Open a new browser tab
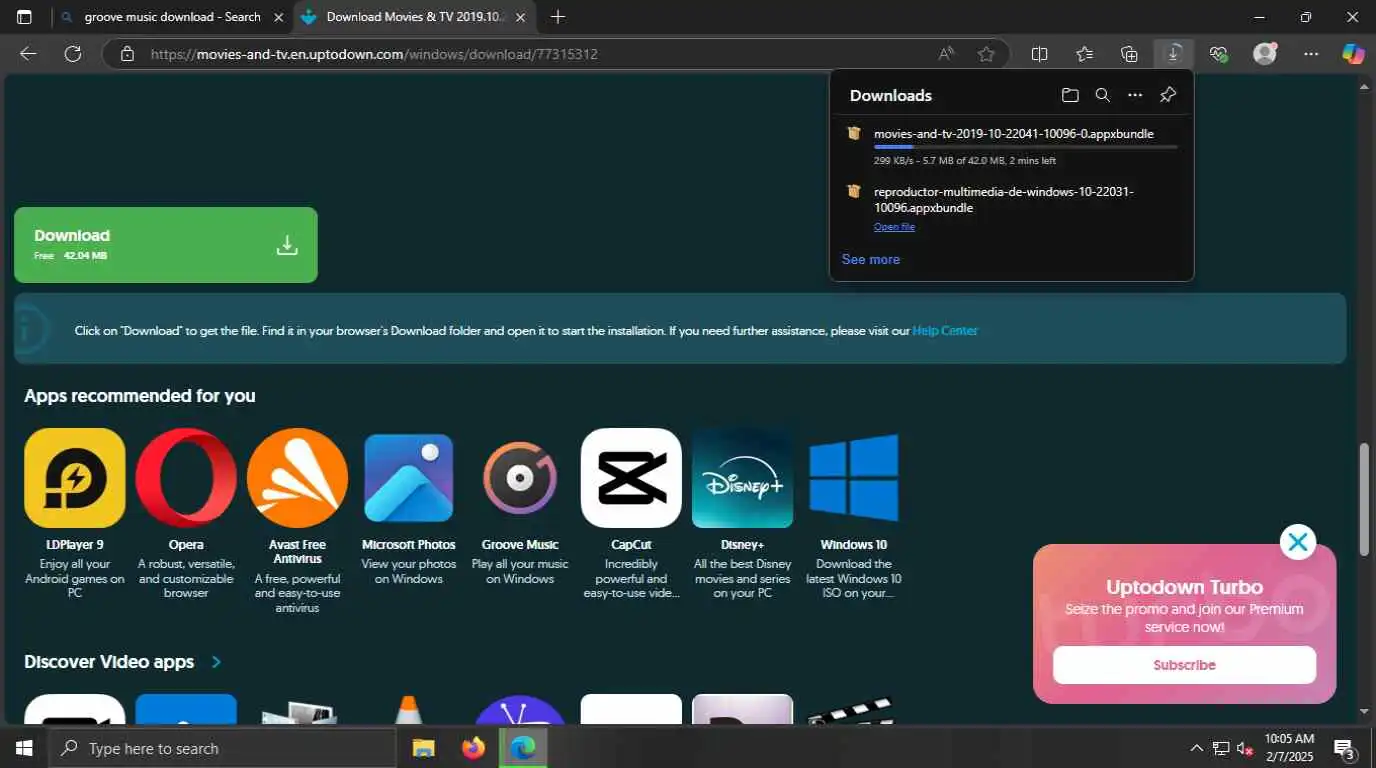The image size is (1376, 768). coord(558,17)
